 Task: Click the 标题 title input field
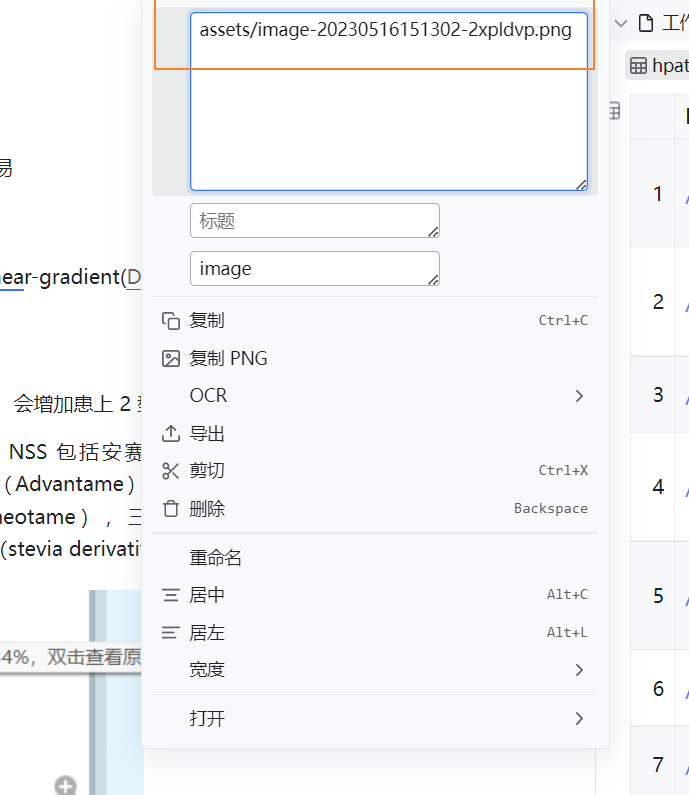pyautogui.click(x=315, y=221)
